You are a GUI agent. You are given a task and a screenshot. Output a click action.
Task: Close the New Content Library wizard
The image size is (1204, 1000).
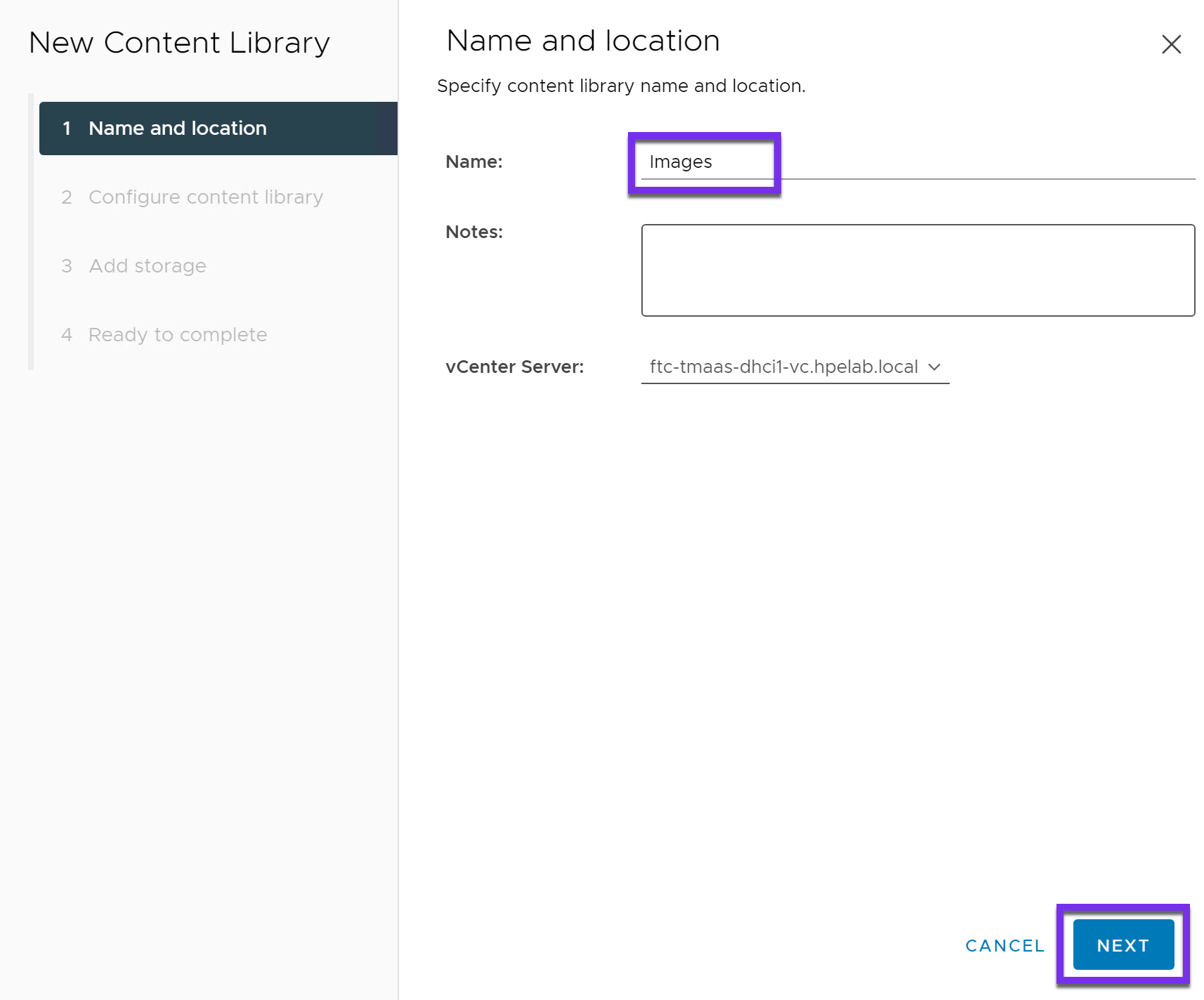coord(1170,44)
